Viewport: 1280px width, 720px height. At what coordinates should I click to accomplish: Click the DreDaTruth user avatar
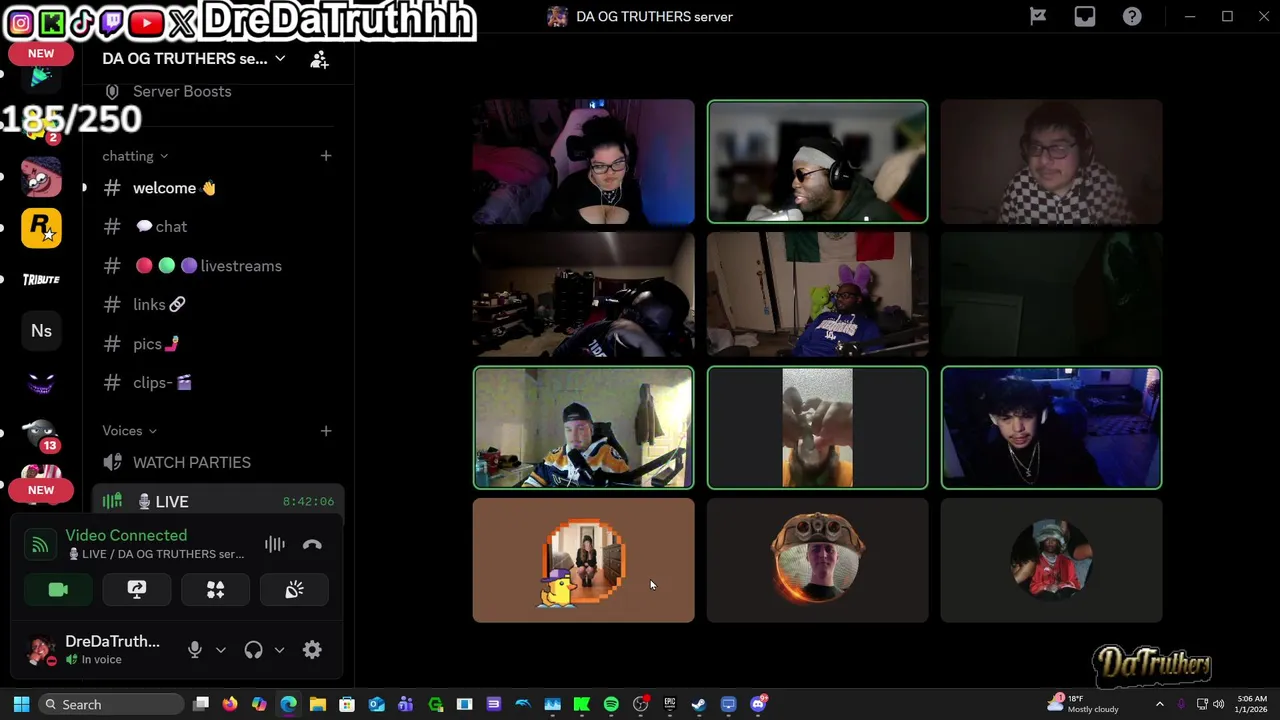[41, 650]
